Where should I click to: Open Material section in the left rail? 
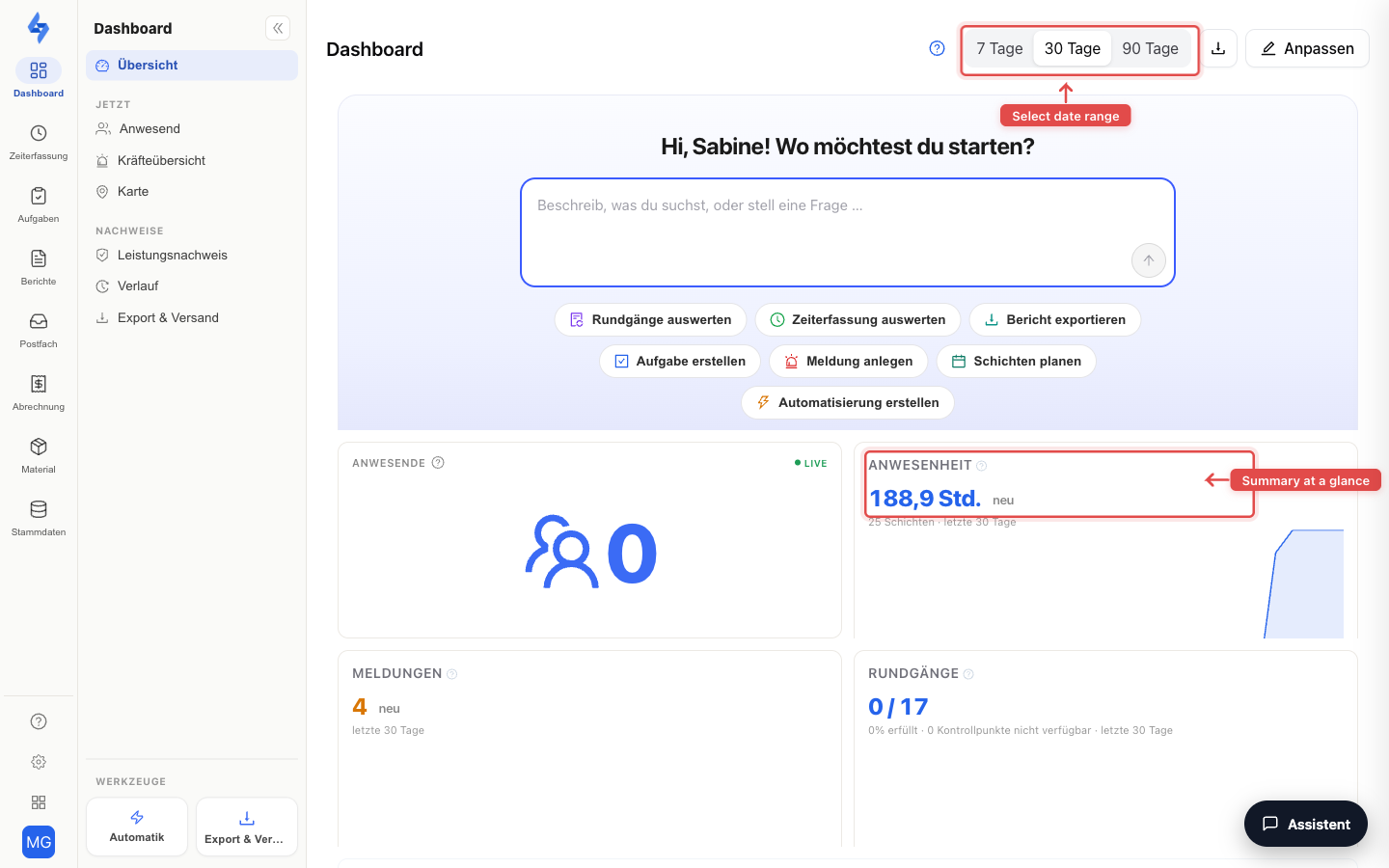(x=39, y=455)
